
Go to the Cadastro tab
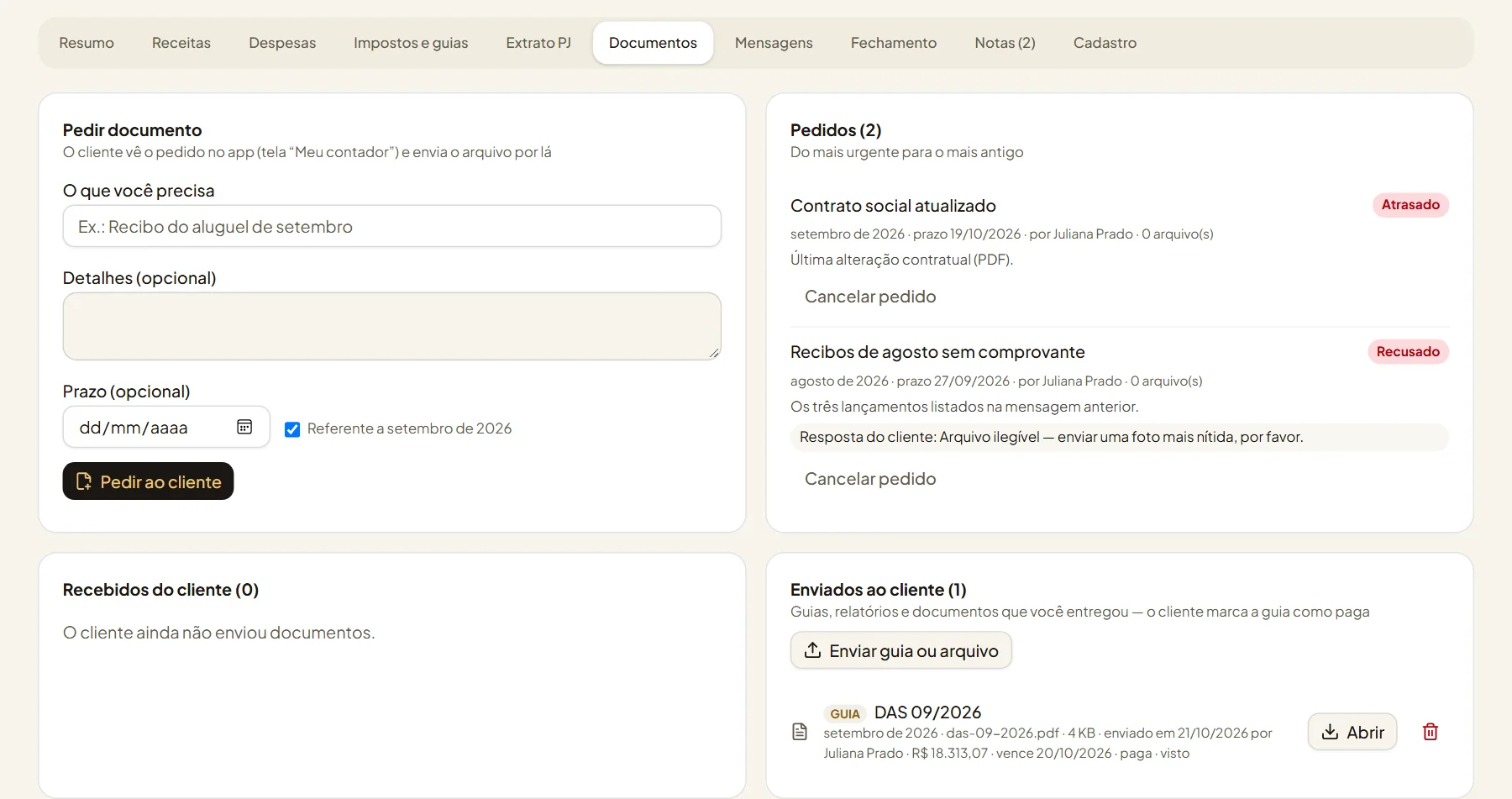[1105, 43]
